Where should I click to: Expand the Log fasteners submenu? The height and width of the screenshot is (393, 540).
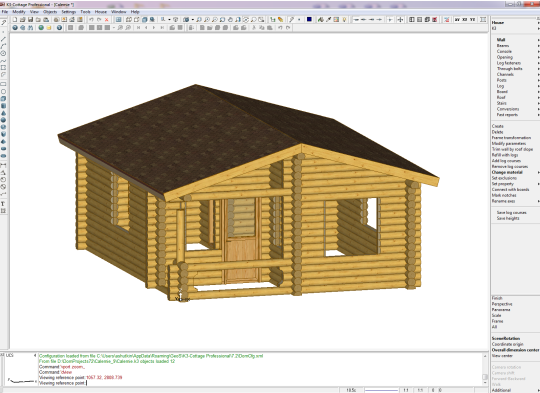pyautogui.click(x=517, y=63)
